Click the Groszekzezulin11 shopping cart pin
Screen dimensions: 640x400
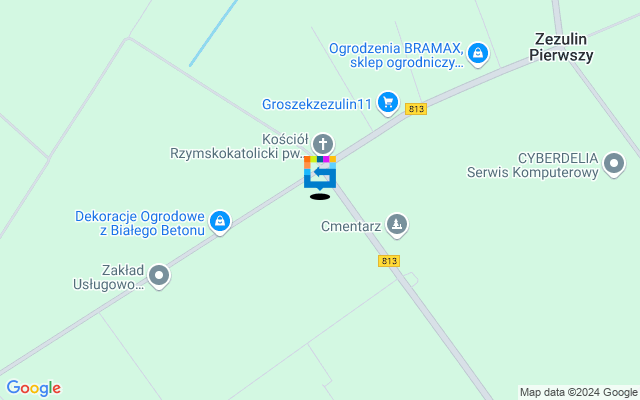click(x=388, y=103)
